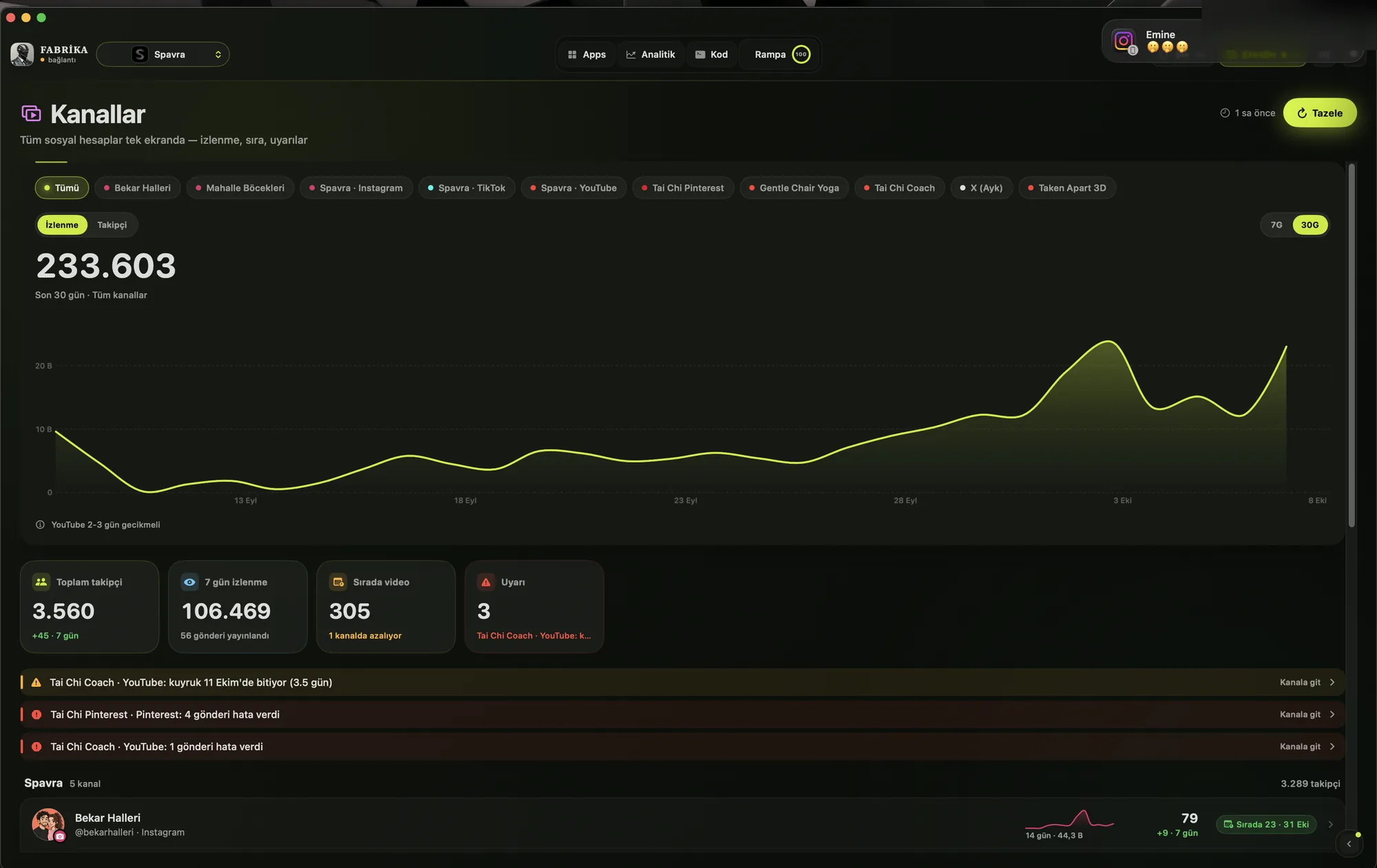The height and width of the screenshot is (868, 1377).
Task: Click the red error icon on Pinterest alert
Action: pyautogui.click(x=36, y=714)
